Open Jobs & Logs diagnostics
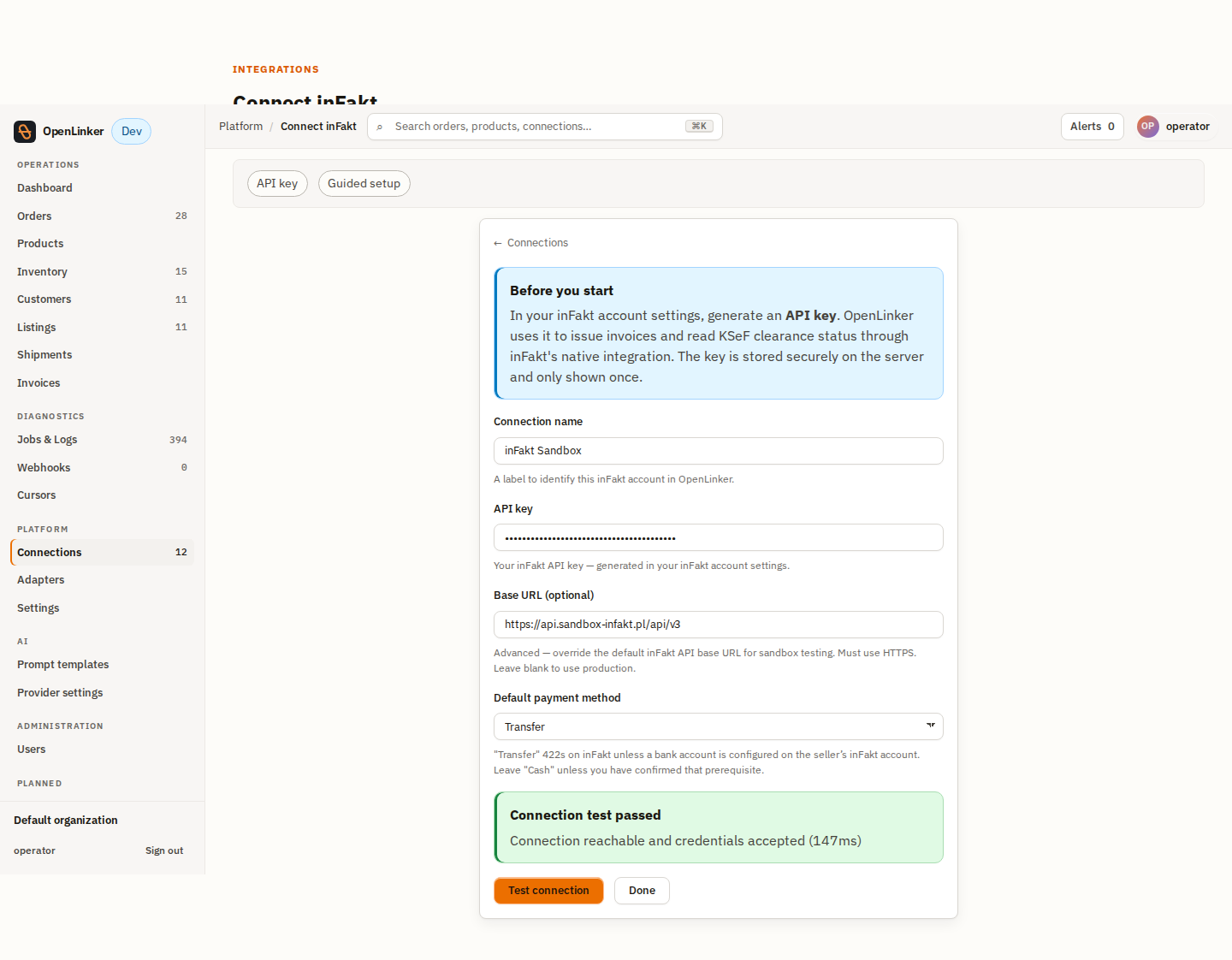The image size is (1232, 960). [103, 440]
